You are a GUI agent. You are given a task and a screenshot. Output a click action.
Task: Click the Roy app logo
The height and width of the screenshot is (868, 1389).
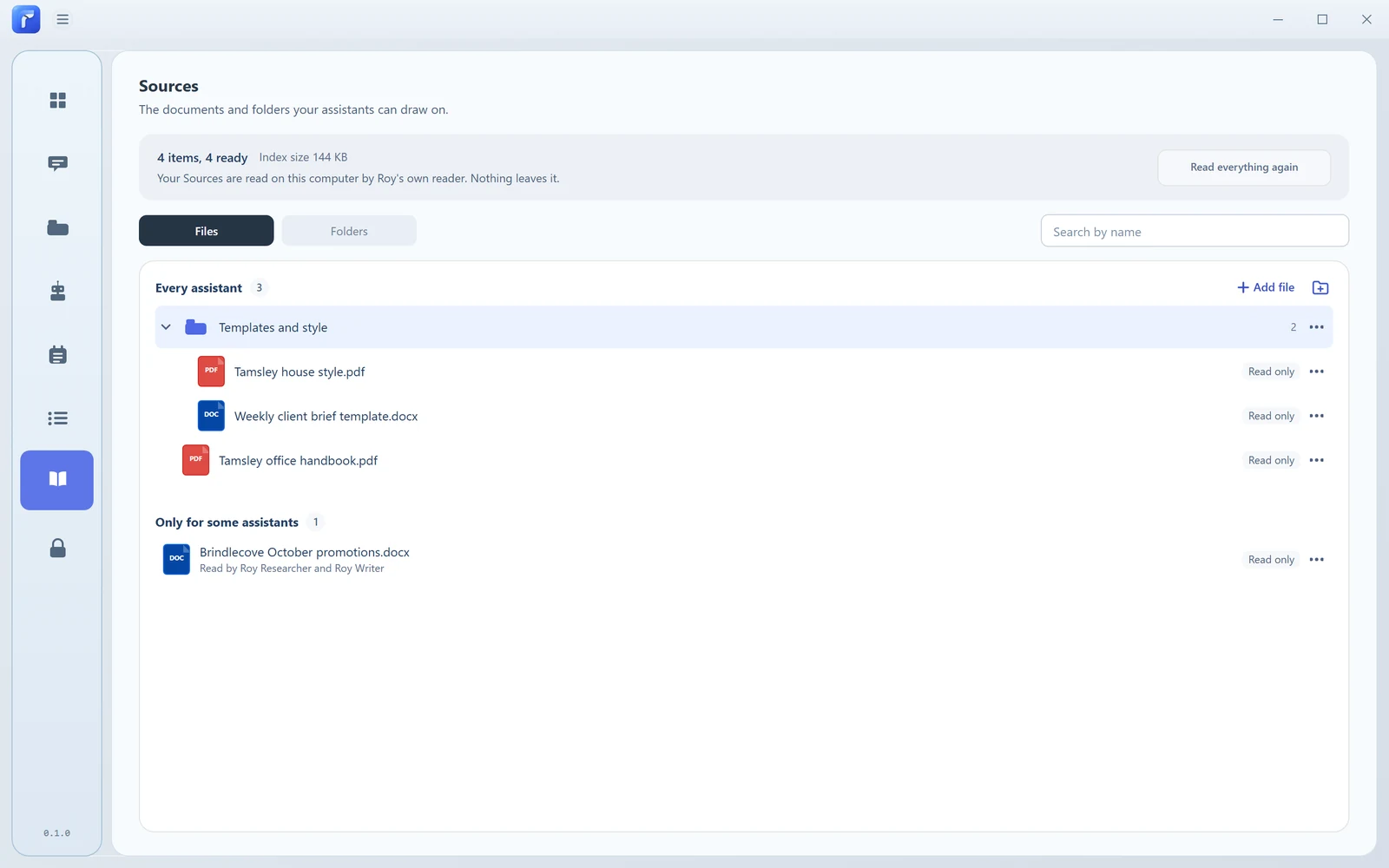click(x=26, y=19)
